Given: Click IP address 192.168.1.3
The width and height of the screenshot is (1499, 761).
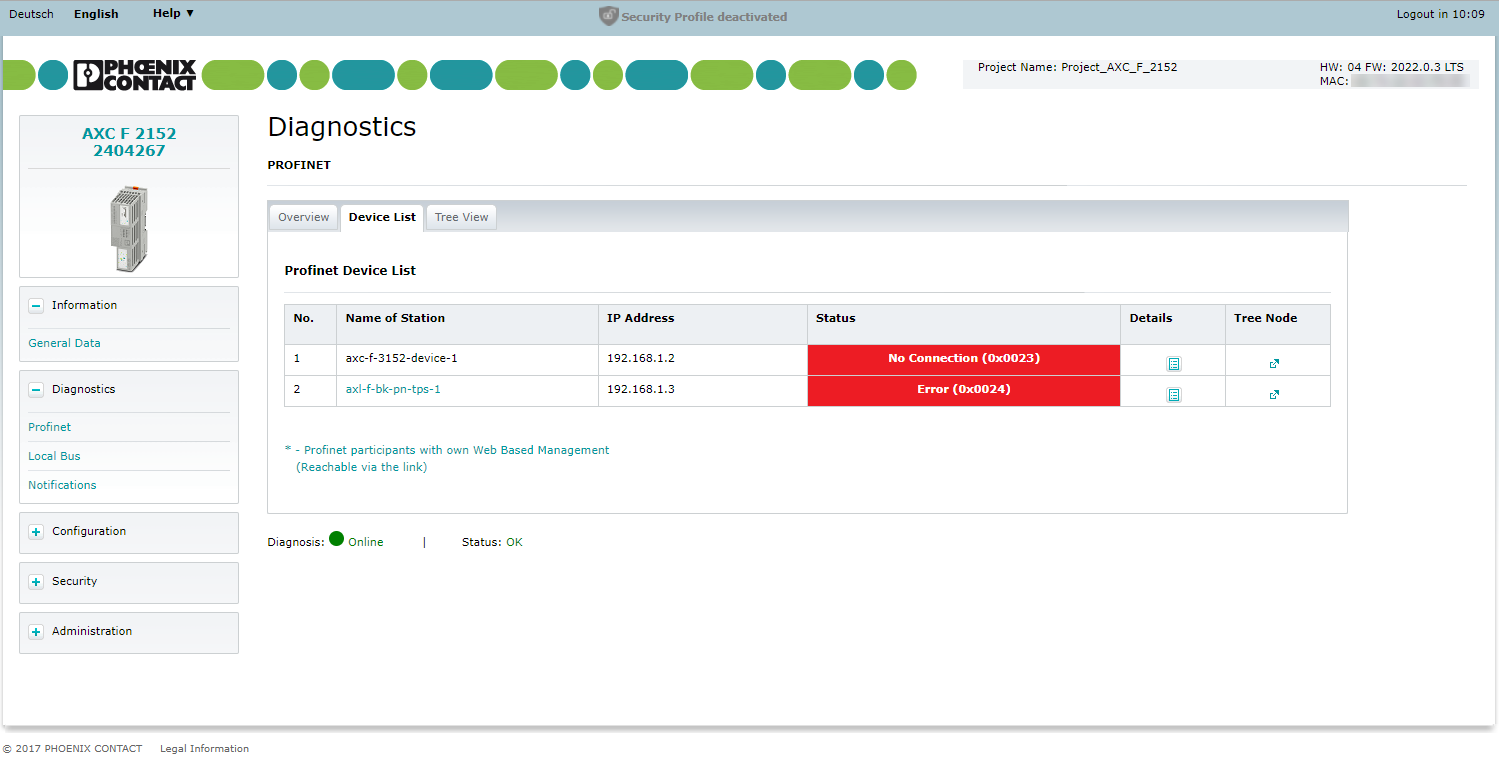Looking at the screenshot, I should point(641,389).
